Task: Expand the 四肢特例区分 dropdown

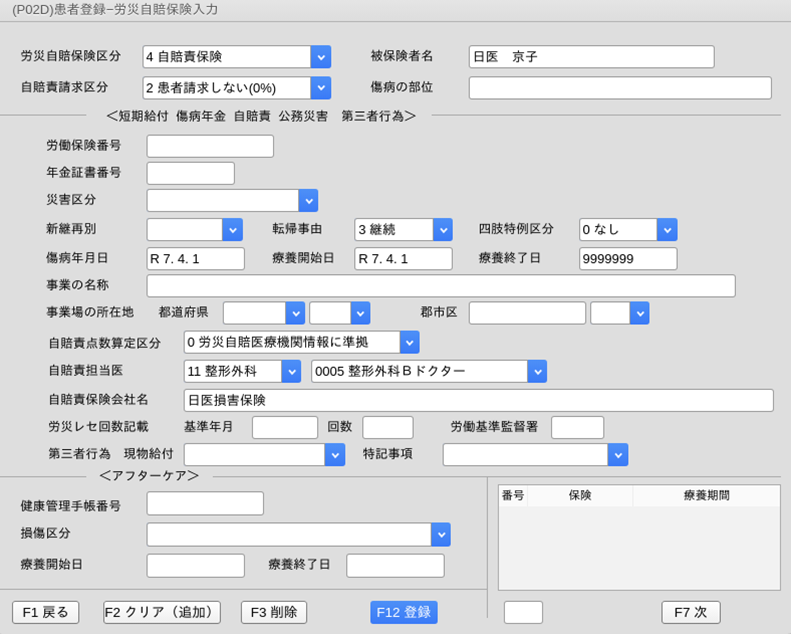Action: (x=667, y=230)
